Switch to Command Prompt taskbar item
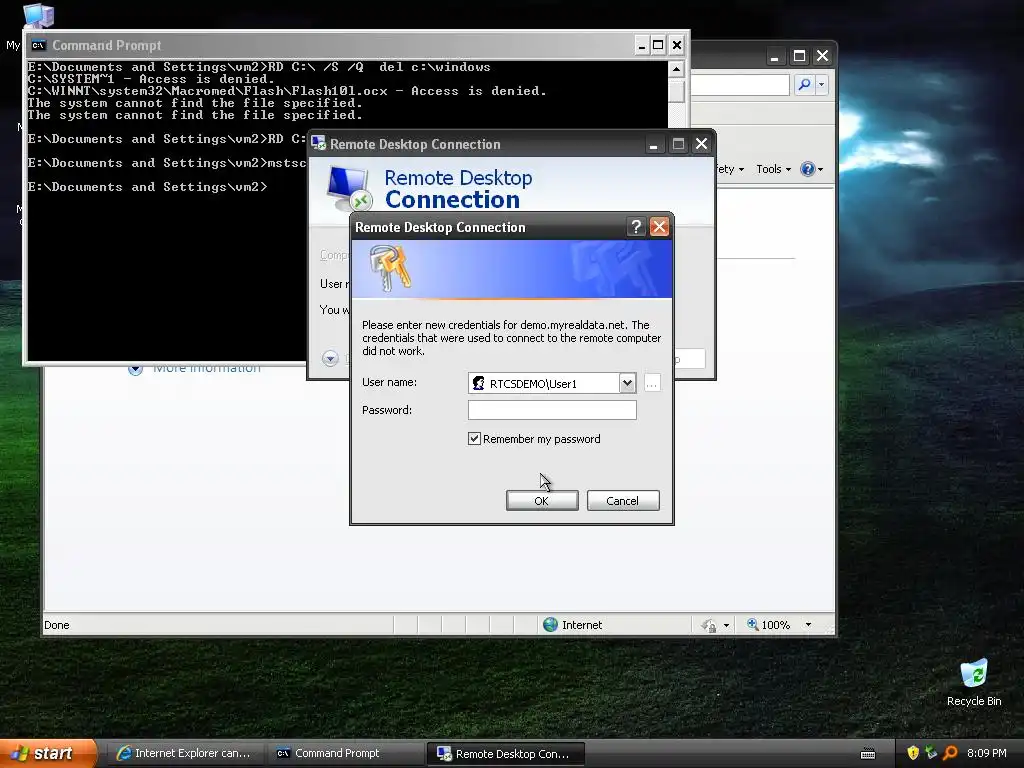Screen dimensions: 1024x768 344,753
